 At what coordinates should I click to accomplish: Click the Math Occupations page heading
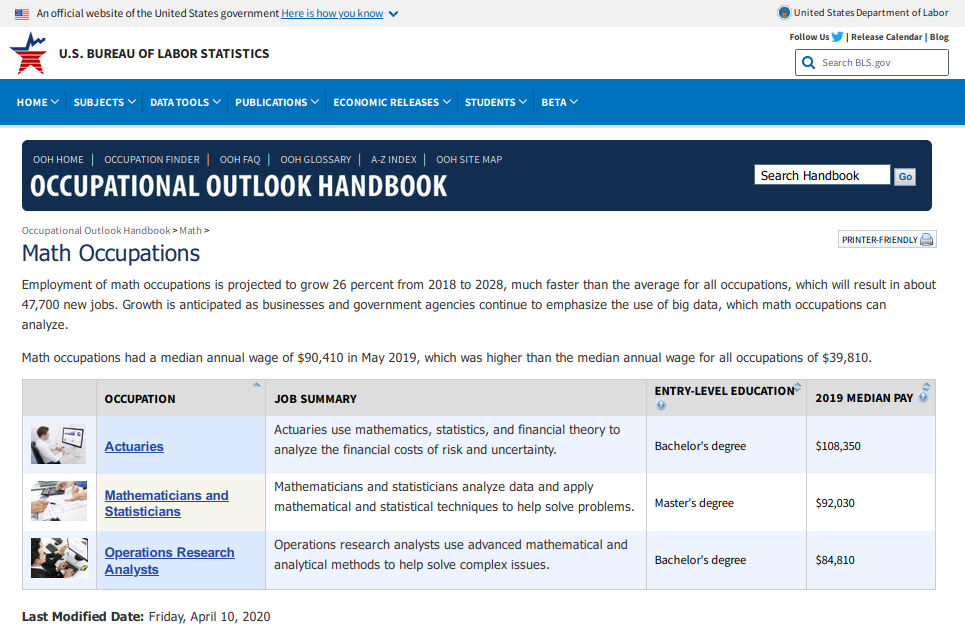111,254
